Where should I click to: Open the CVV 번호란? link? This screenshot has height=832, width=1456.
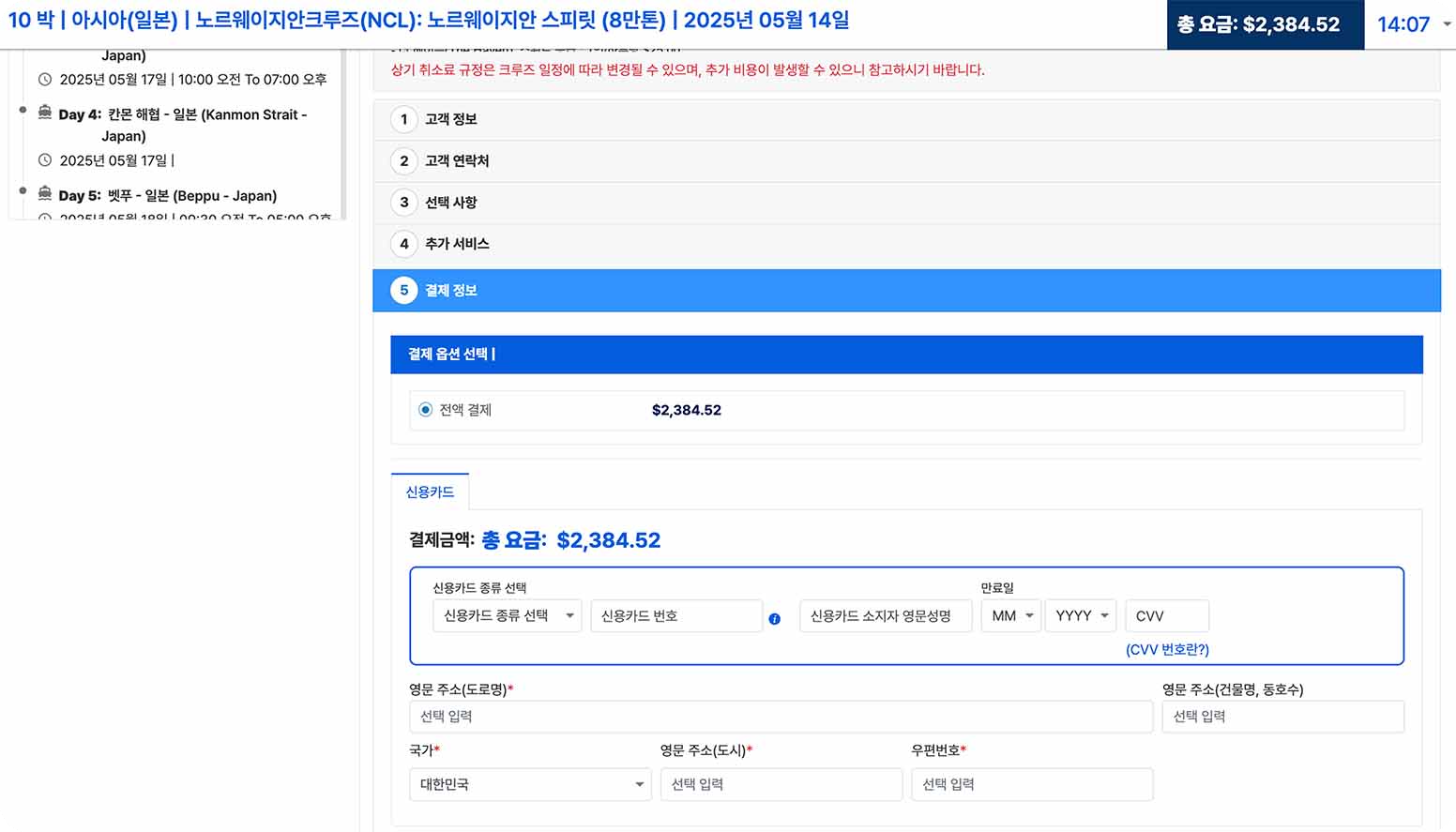pos(1166,649)
